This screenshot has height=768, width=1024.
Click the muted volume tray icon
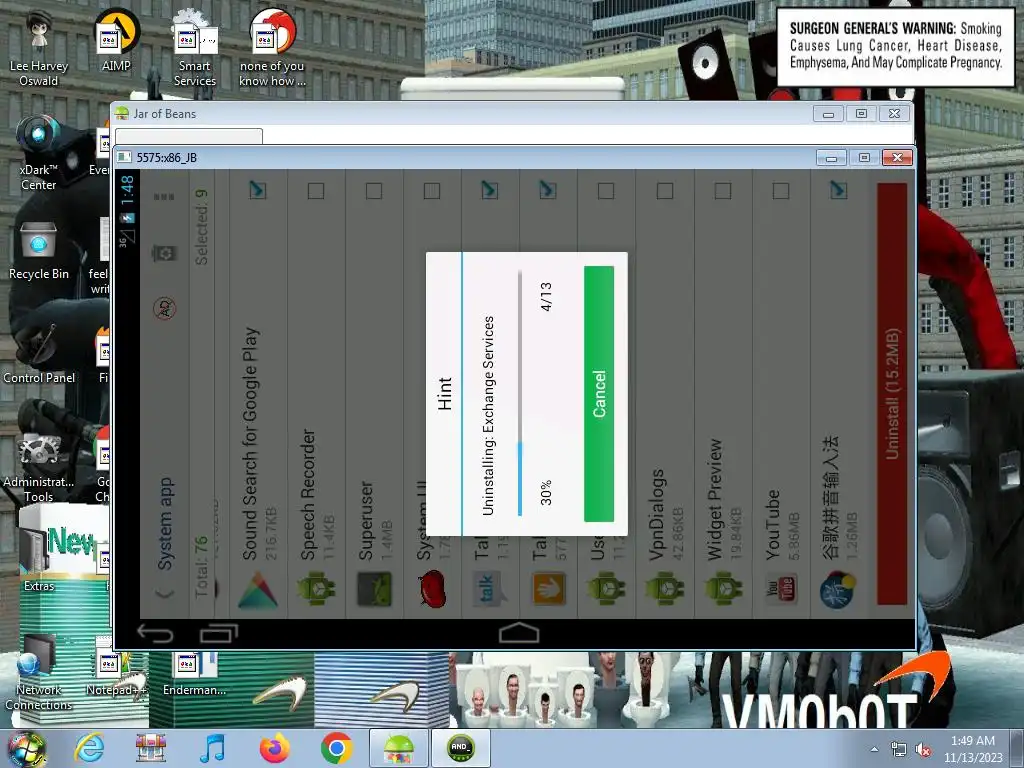tap(923, 750)
